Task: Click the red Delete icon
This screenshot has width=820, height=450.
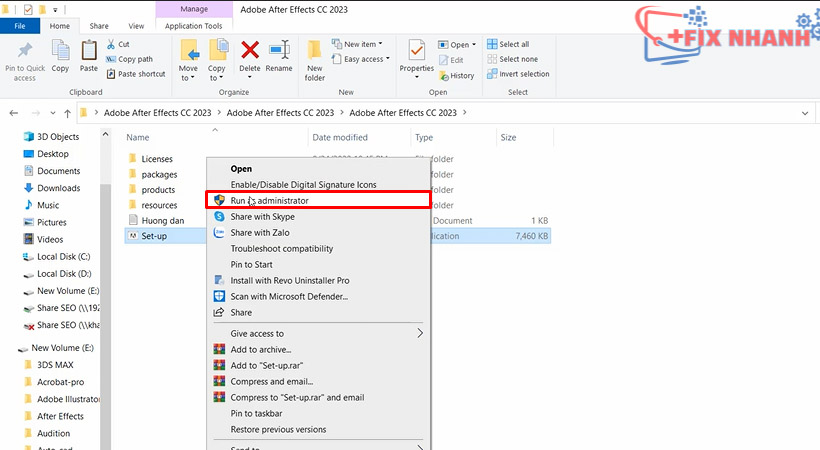Action: [250, 50]
